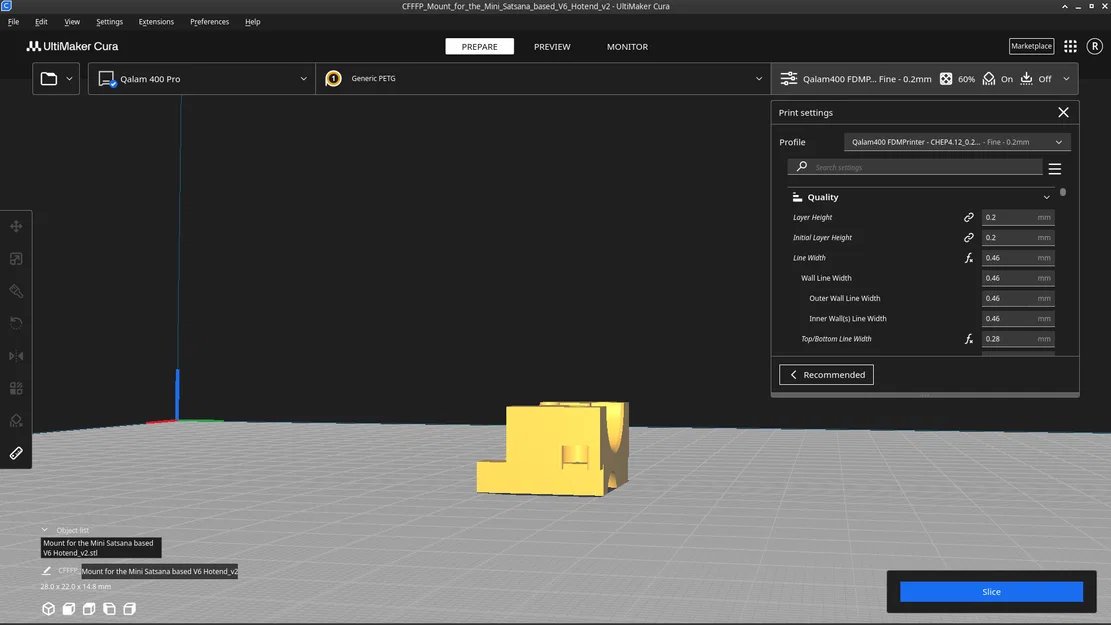Screen dimensions: 1111x625
Task: Switch to right side view cube icon
Action: [x=130, y=609]
